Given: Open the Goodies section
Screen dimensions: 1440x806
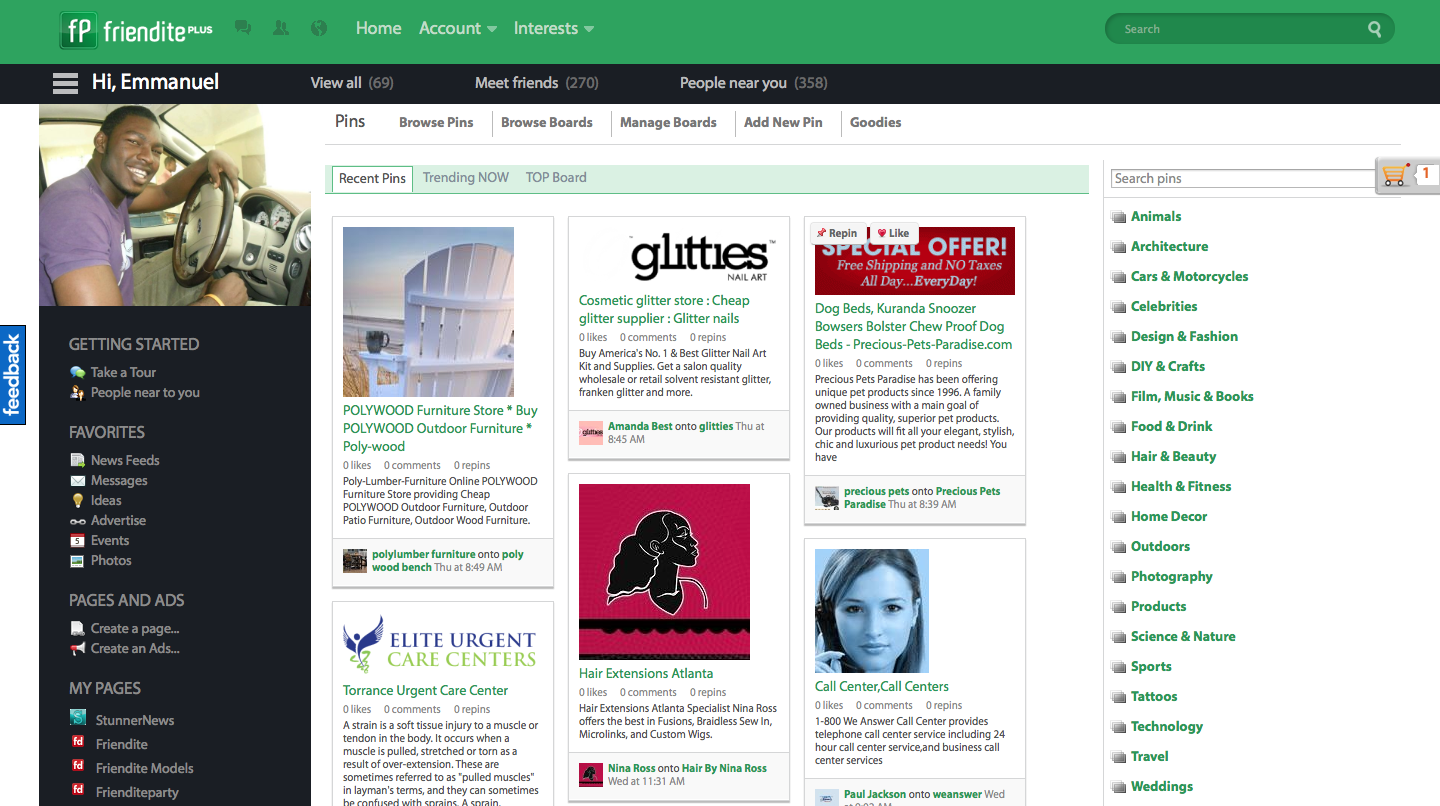Looking at the screenshot, I should coord(876,122).
